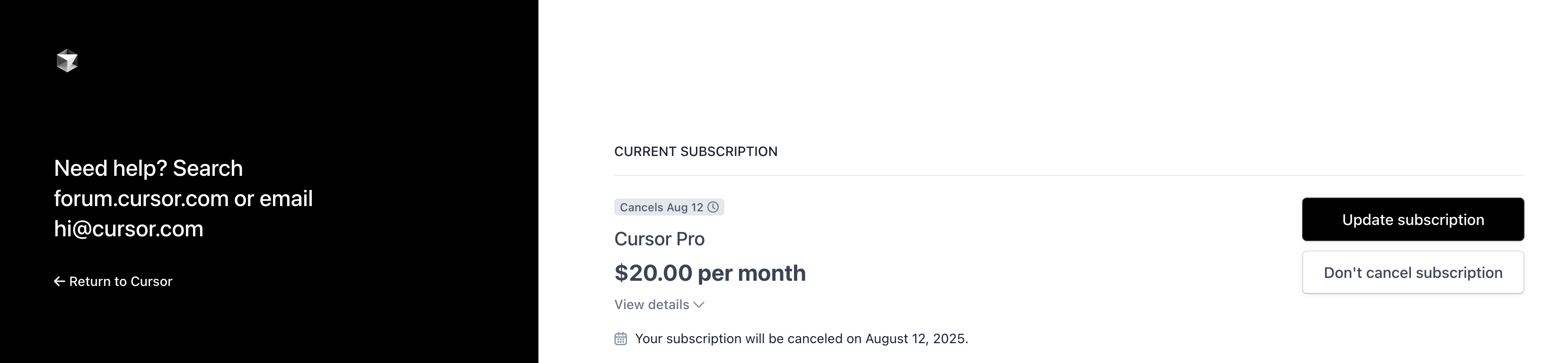1568x363 pixels.
Task: Click the Cancels Aug 12 badge
Action: [669, 207]
